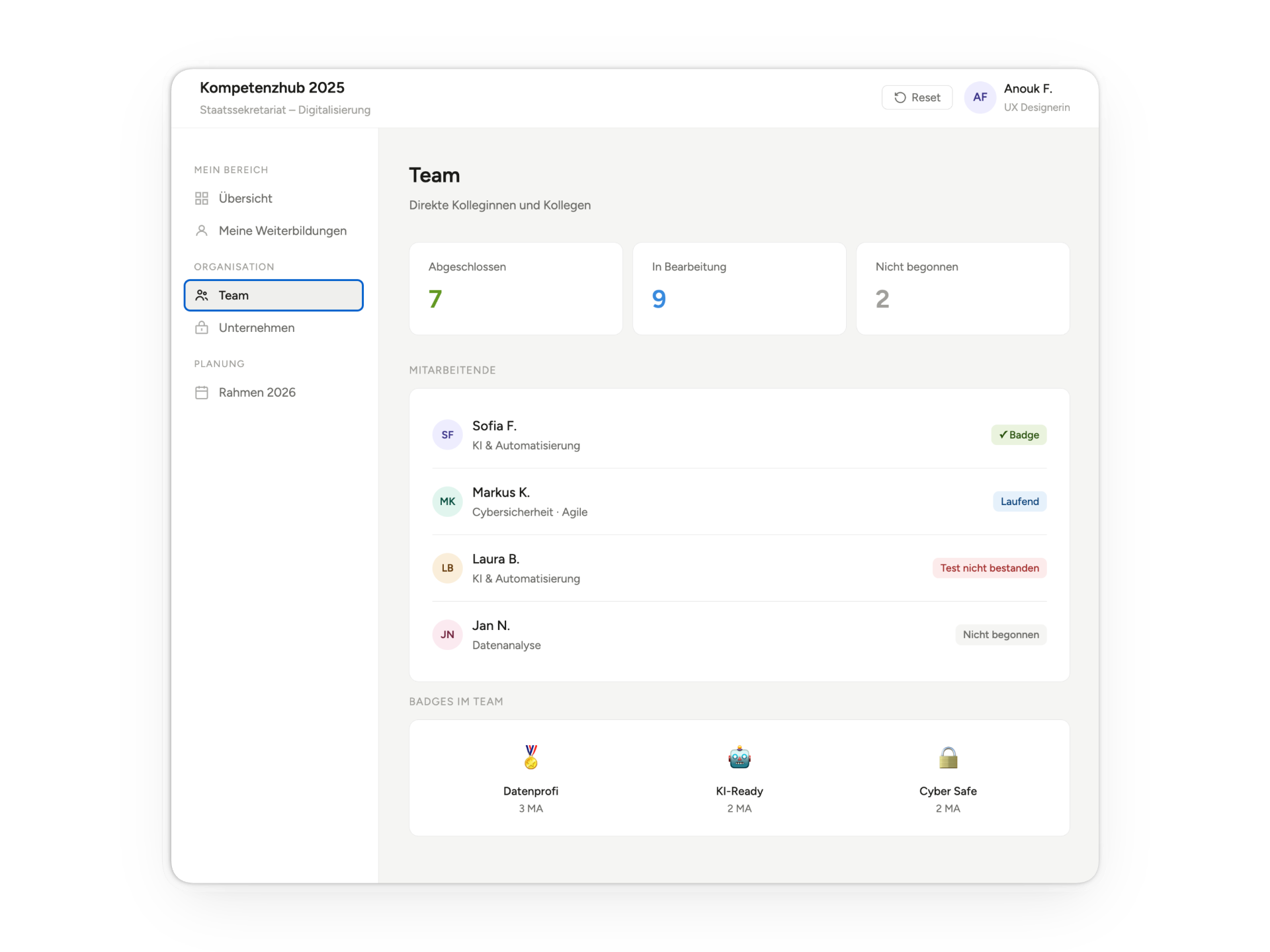Image resolution: width=1270 pixels, height=952 pixels.
Task: Click the LB avatar of Laura B.
Action: click(448, 568)
